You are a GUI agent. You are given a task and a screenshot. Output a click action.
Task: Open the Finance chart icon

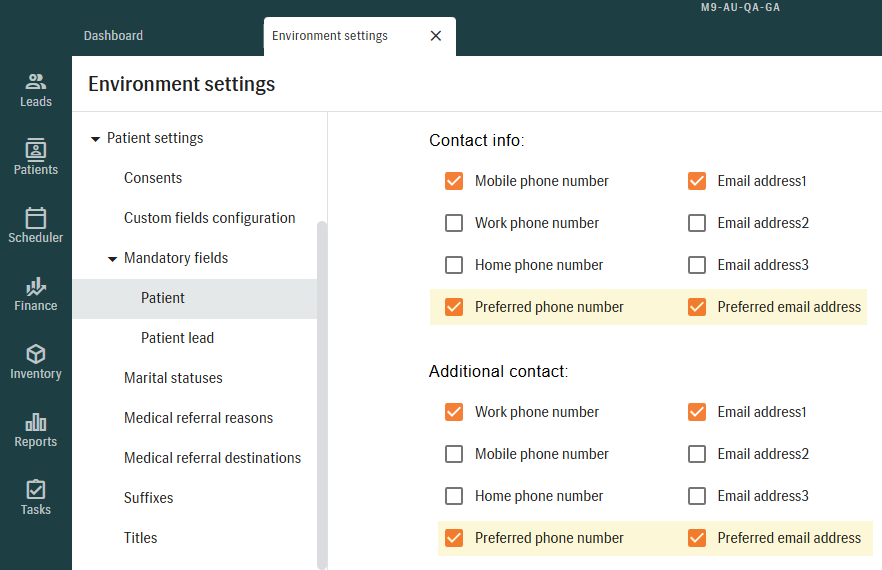36,286
